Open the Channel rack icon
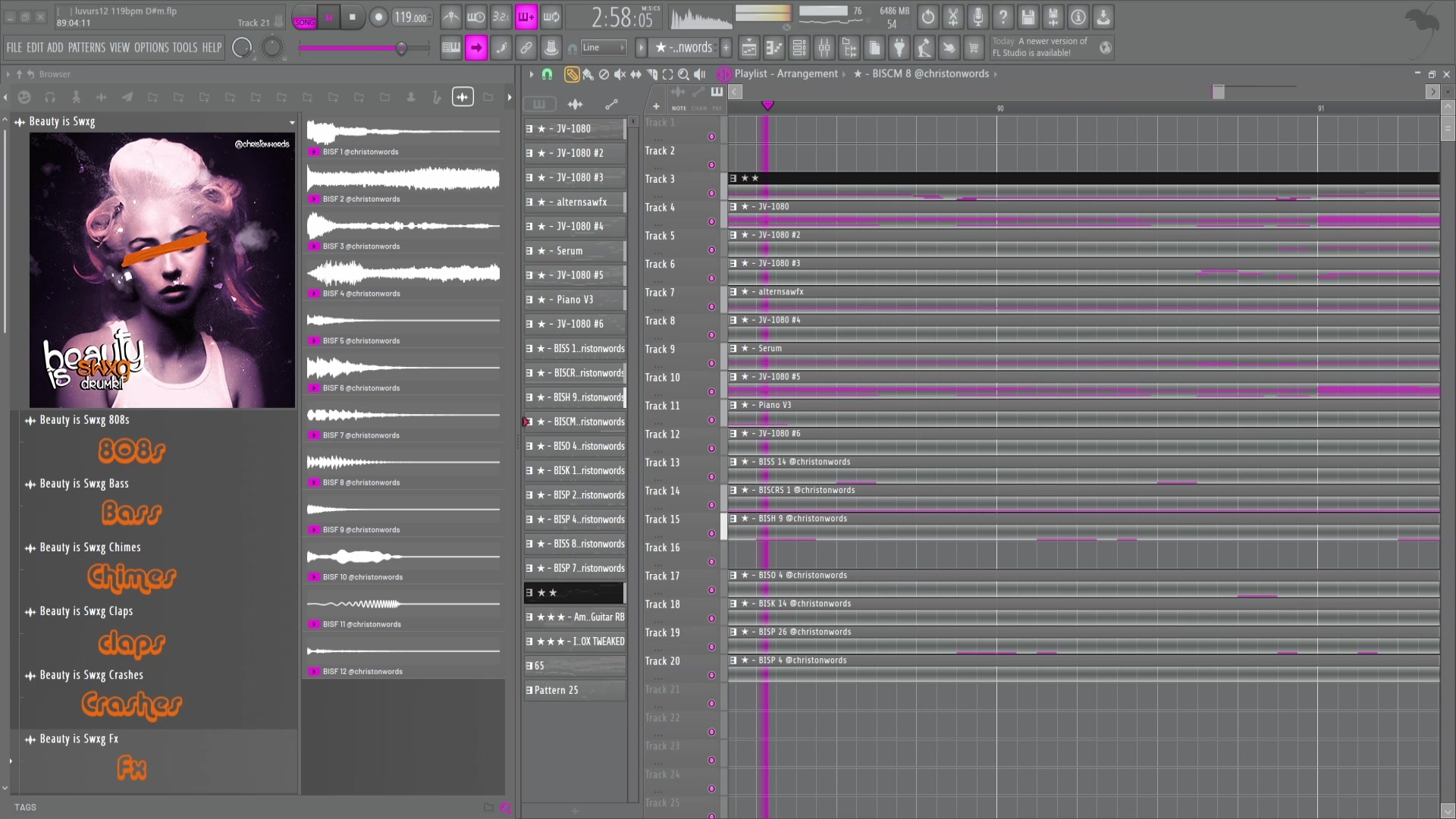Viewport: 1456px width, 819px height. click(799, 48)
